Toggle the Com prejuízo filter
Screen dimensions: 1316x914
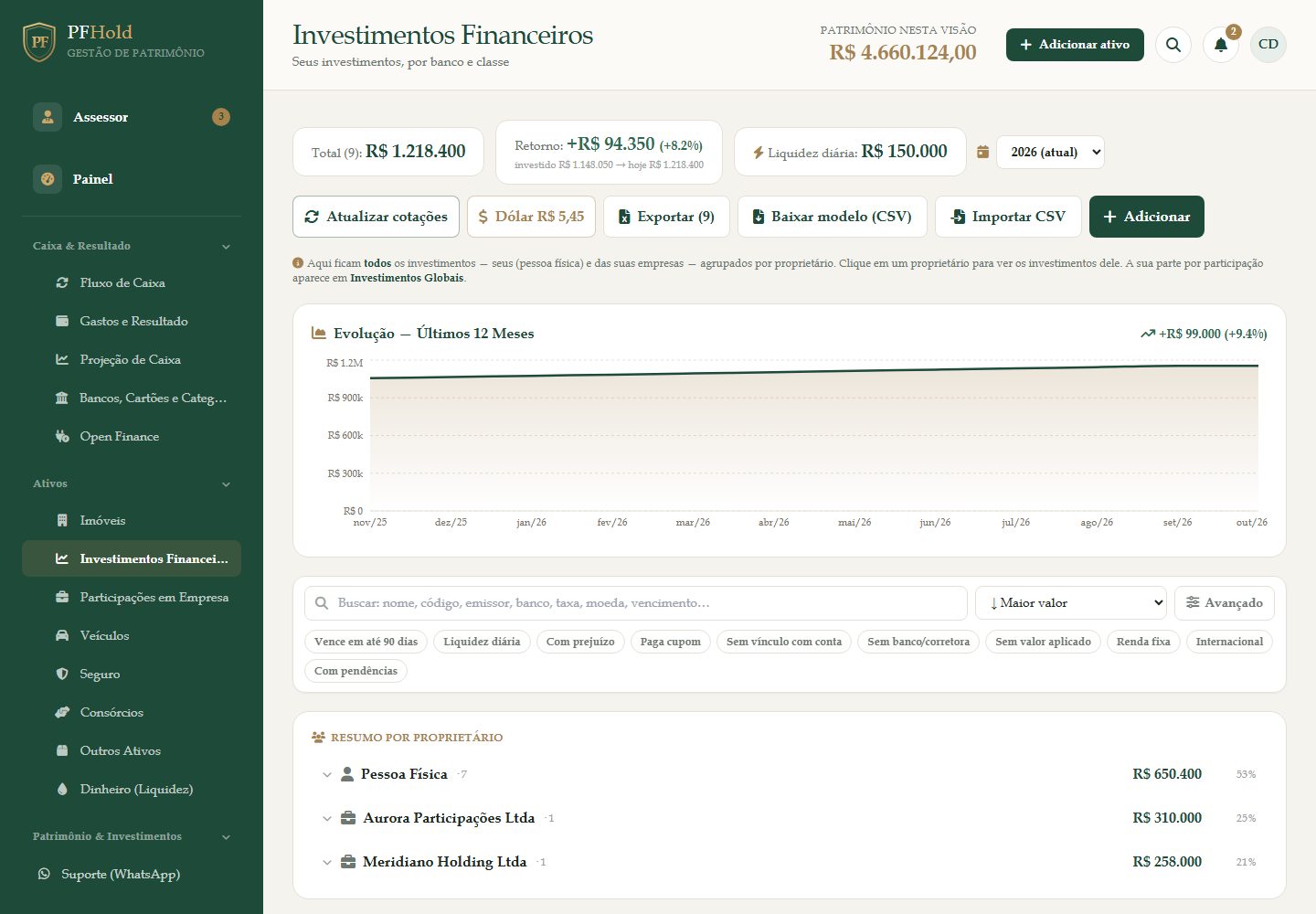click(x=580, y=642)
